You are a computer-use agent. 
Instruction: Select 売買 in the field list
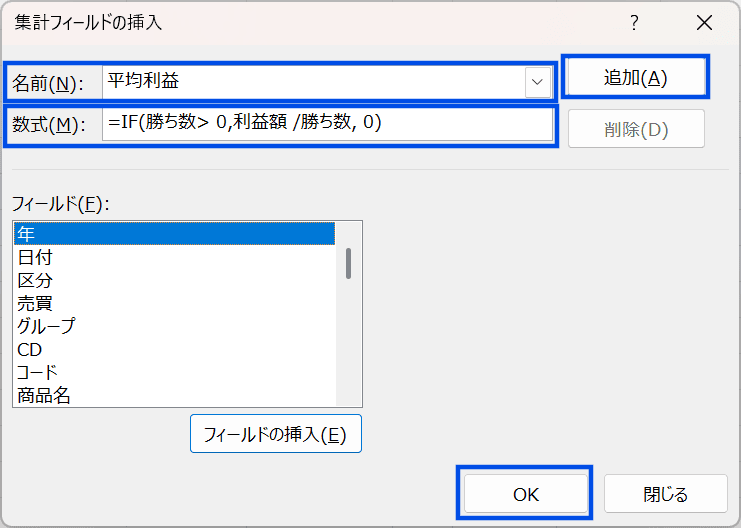(173, 303)
